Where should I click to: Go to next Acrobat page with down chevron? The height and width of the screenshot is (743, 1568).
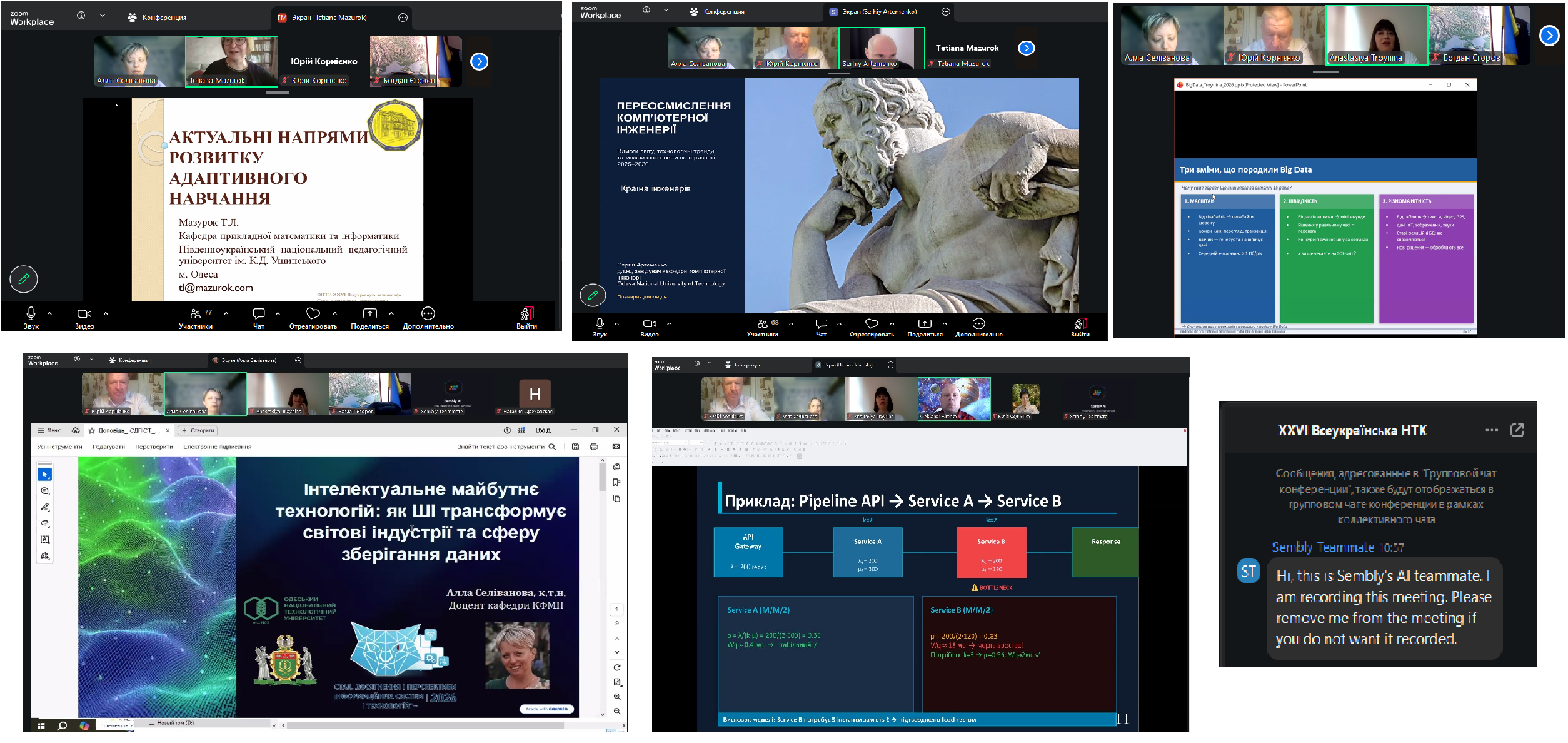616,652
